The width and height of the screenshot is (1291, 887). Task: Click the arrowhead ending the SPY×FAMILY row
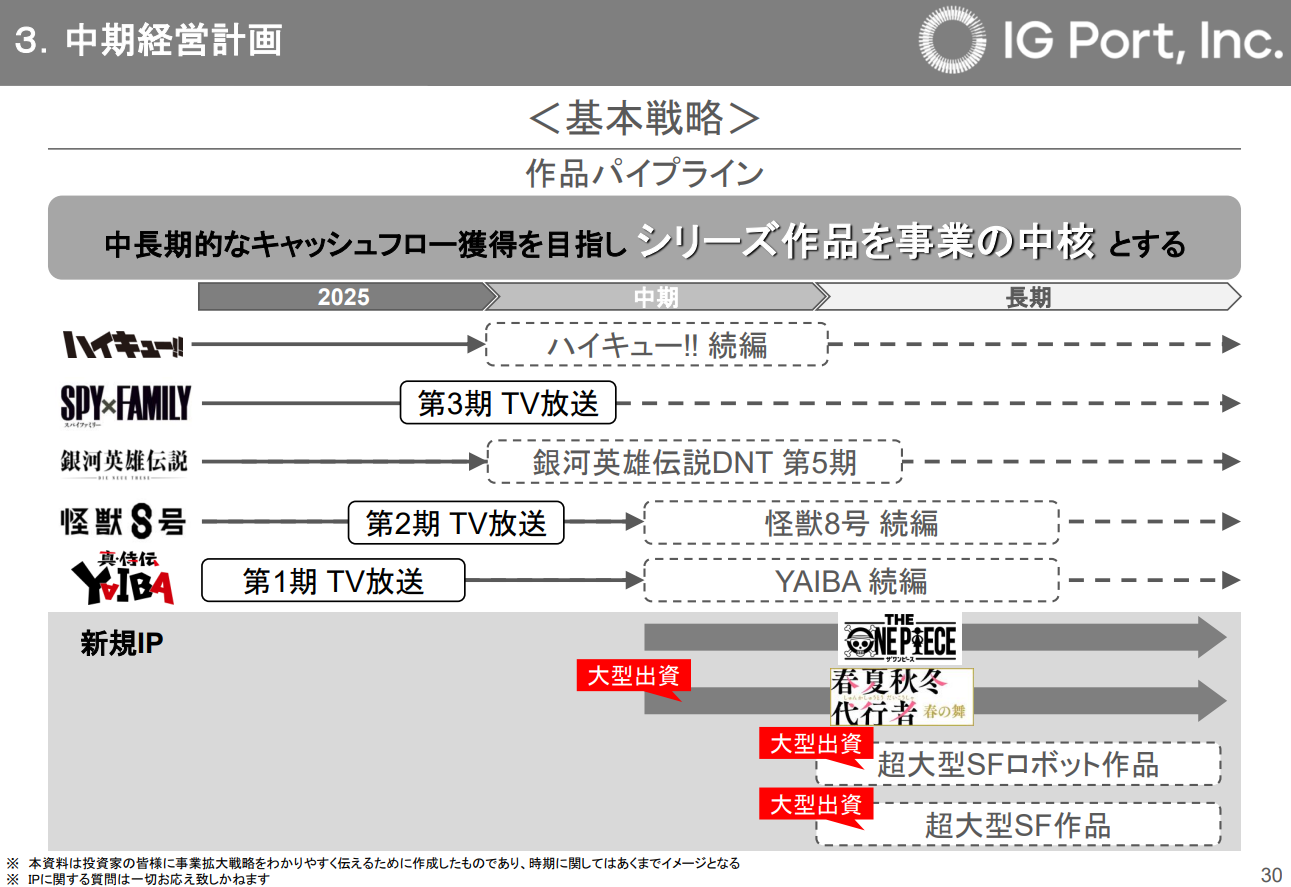click(x=1232, y=404)
